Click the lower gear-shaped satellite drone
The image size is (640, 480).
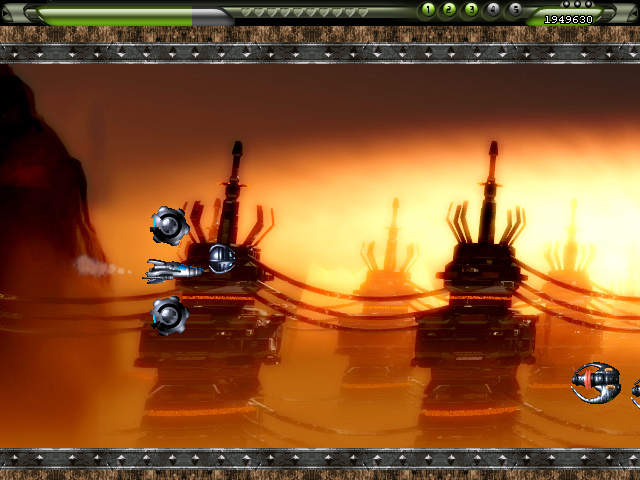[169, 315]
